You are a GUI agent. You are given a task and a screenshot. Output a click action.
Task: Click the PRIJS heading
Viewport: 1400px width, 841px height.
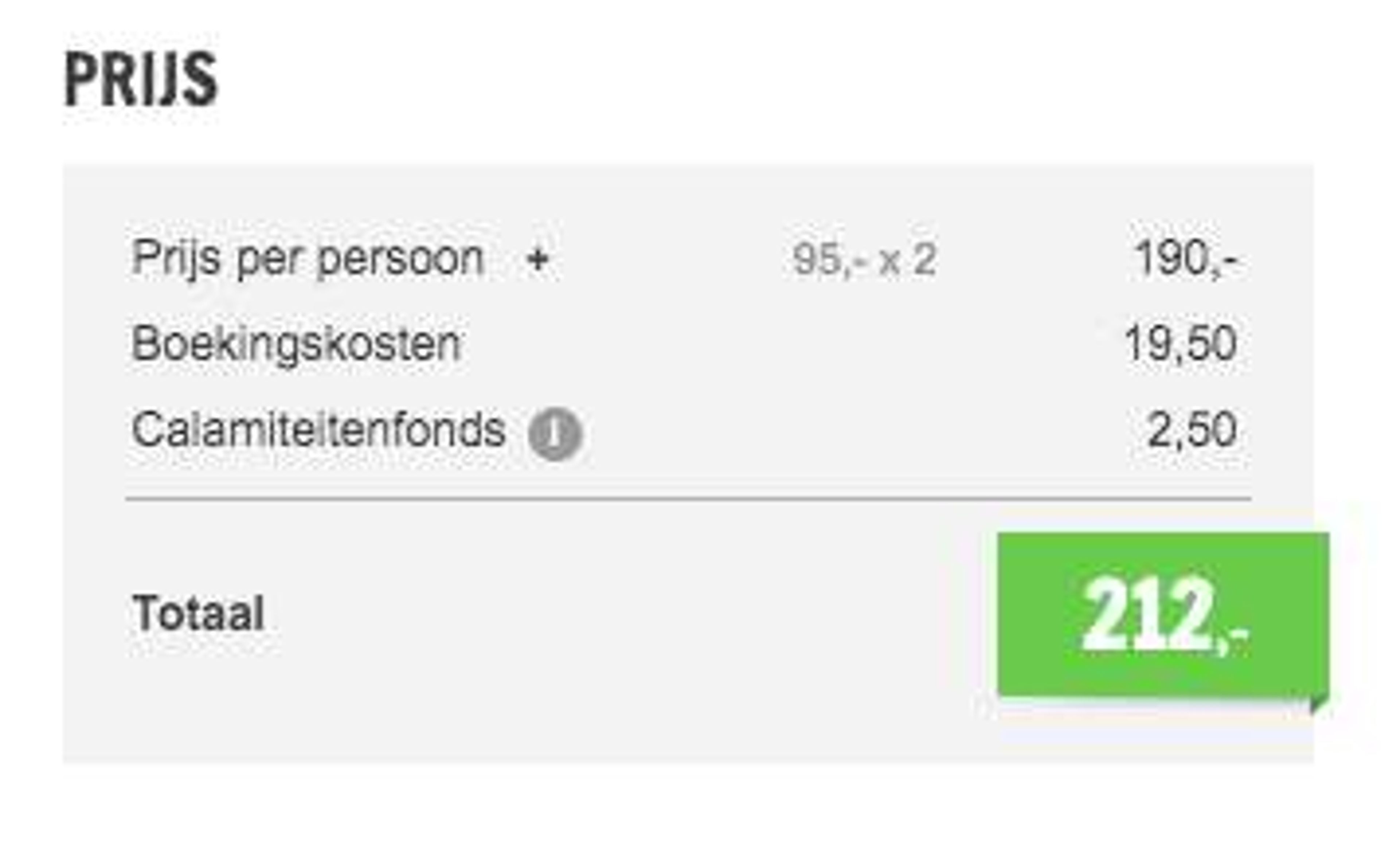click(141, 79)
